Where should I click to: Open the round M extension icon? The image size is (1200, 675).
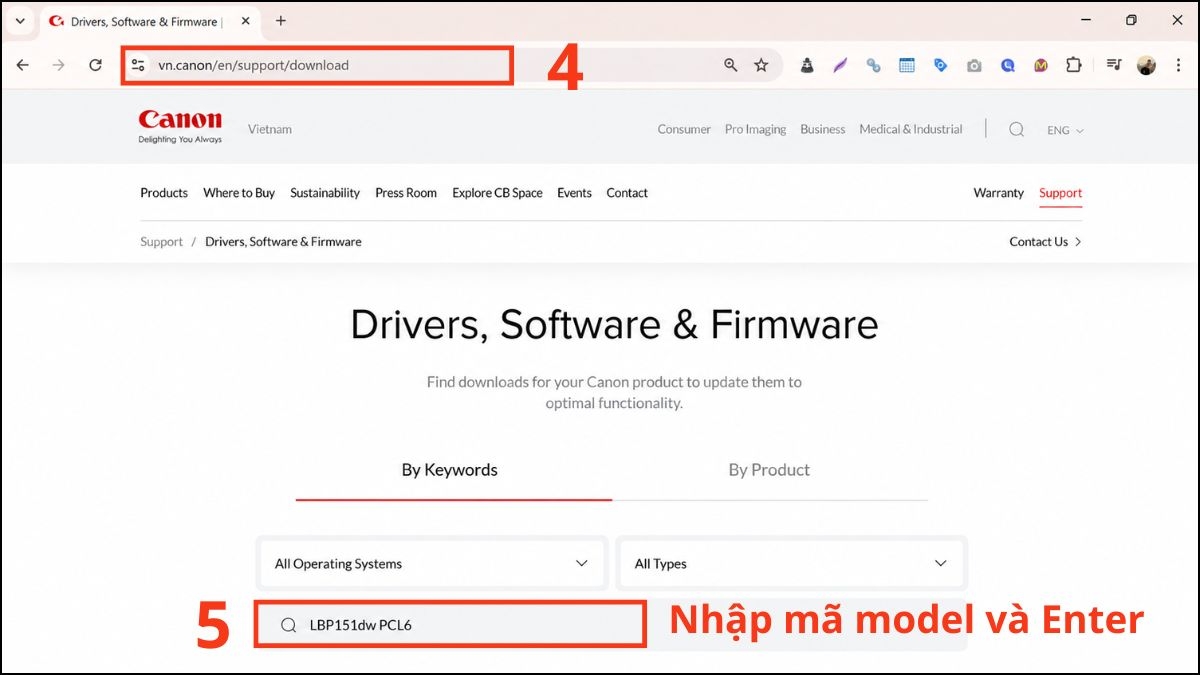coord(1041,65)
